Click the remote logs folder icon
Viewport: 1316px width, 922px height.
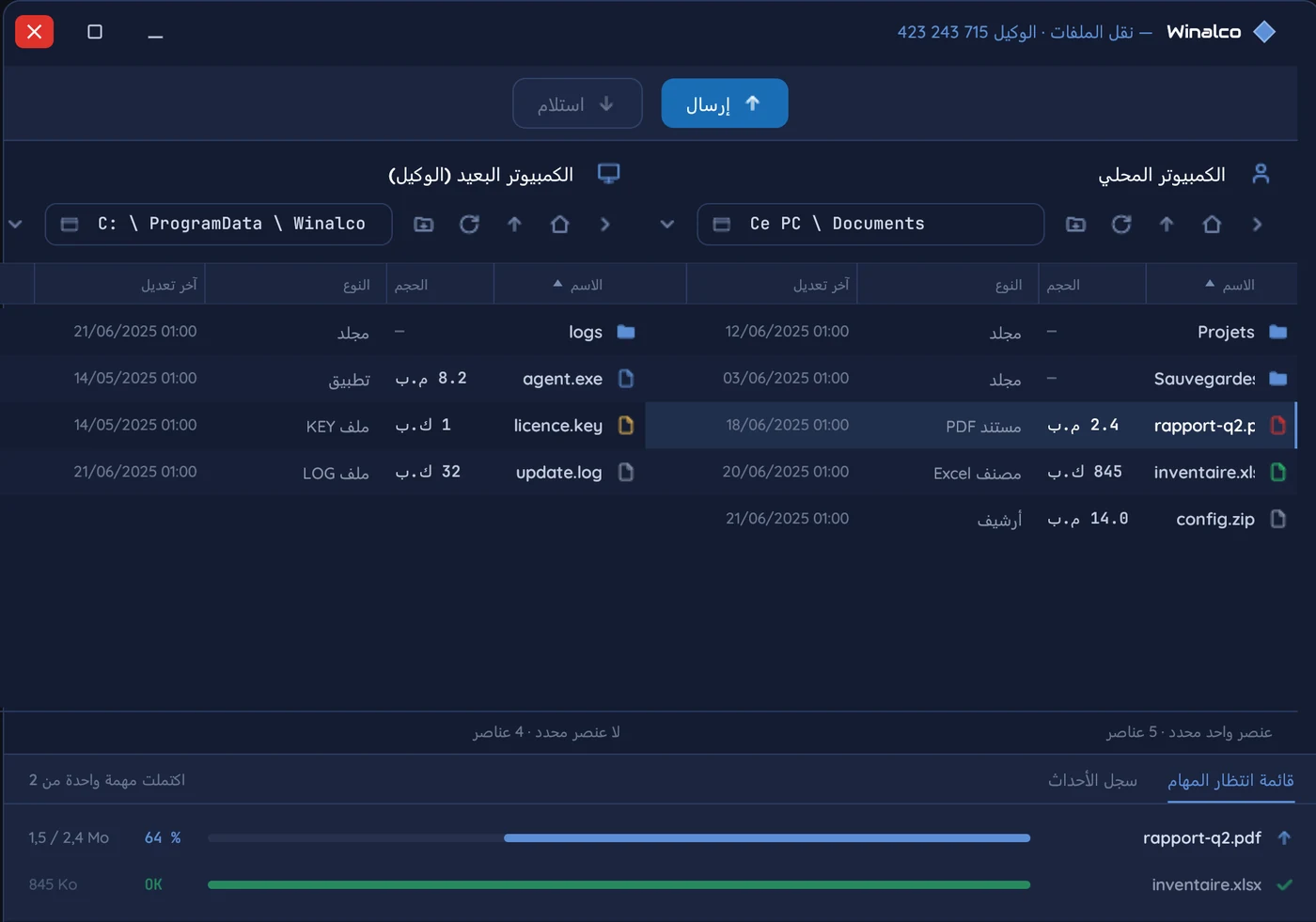[626, 332]
